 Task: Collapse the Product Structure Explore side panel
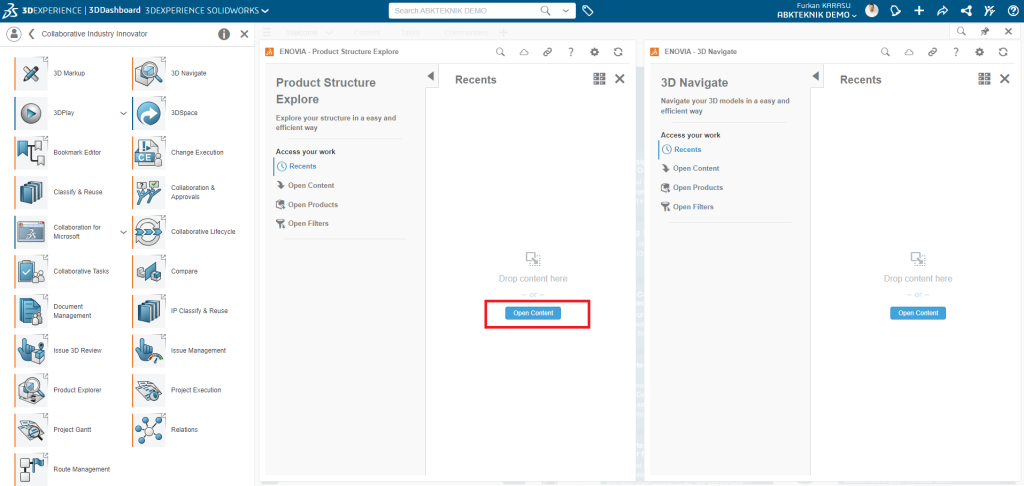pyautogui.click(x=431, y=78)
